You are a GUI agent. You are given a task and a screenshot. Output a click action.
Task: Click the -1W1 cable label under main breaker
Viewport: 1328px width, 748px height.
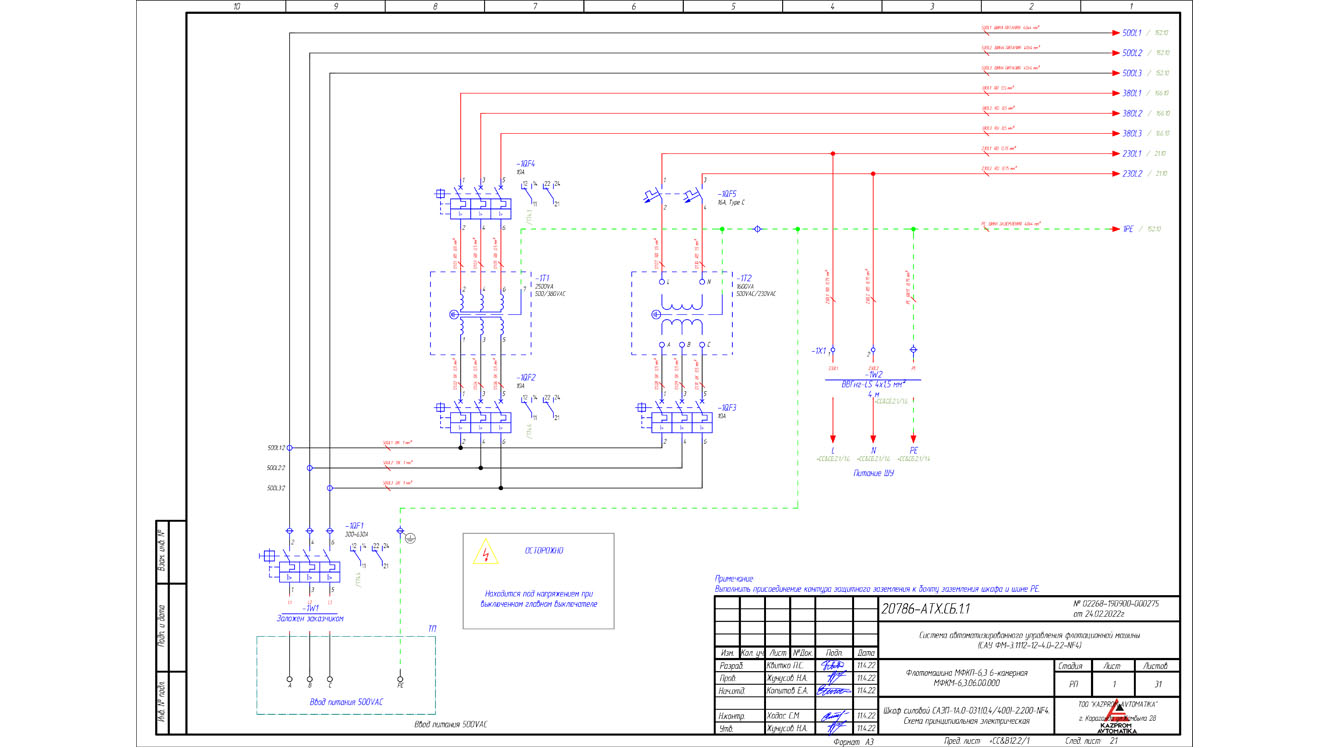pyautogui.click(x=311, y=607)
